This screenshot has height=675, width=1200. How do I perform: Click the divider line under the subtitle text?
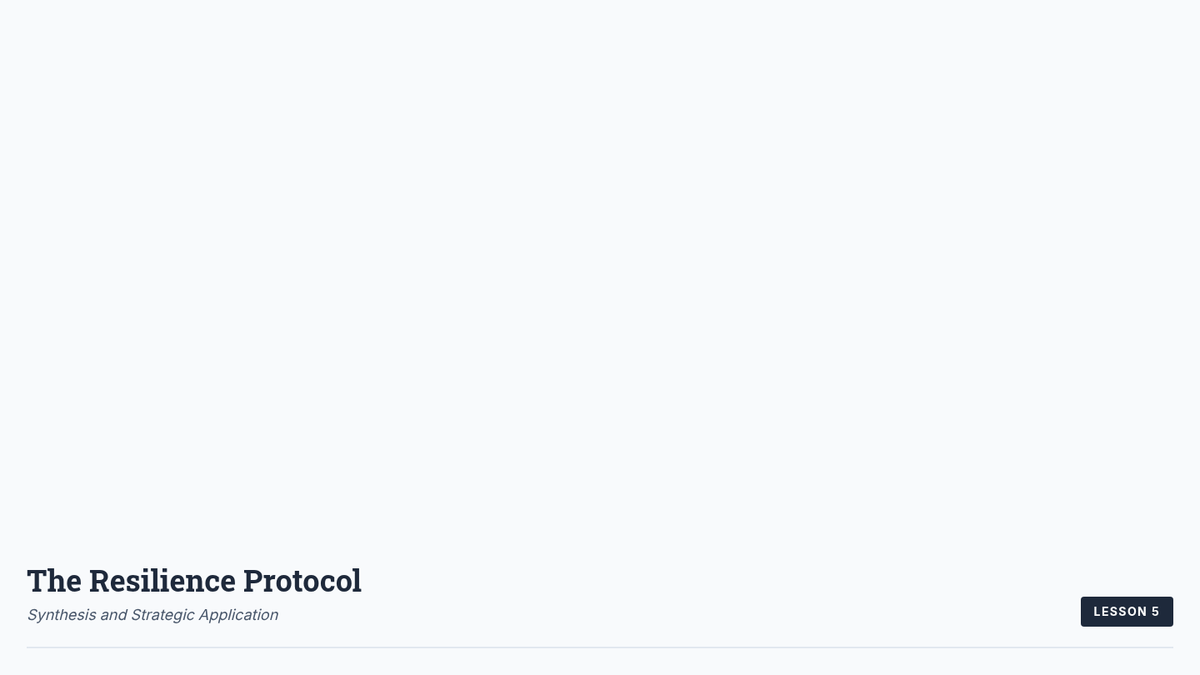point(152,648)
